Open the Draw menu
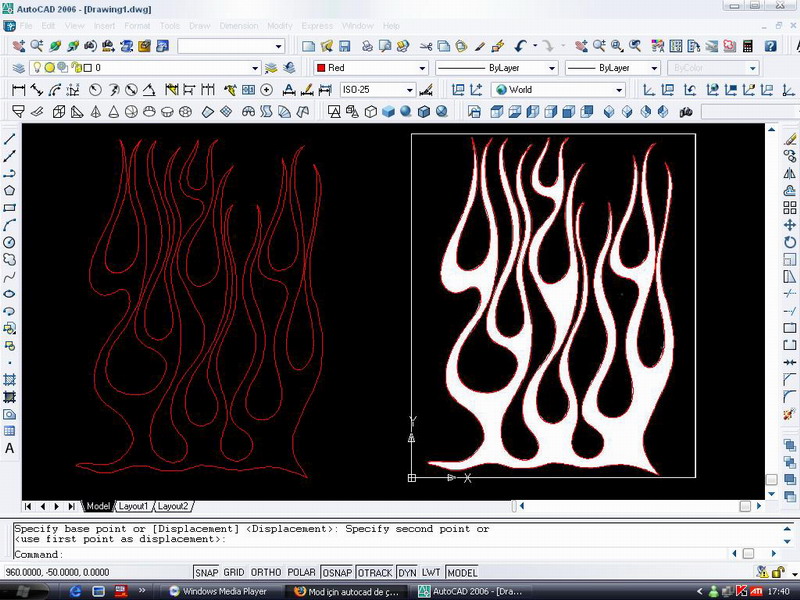Screen dimensions: 800x600 click(x=199, y=26)
